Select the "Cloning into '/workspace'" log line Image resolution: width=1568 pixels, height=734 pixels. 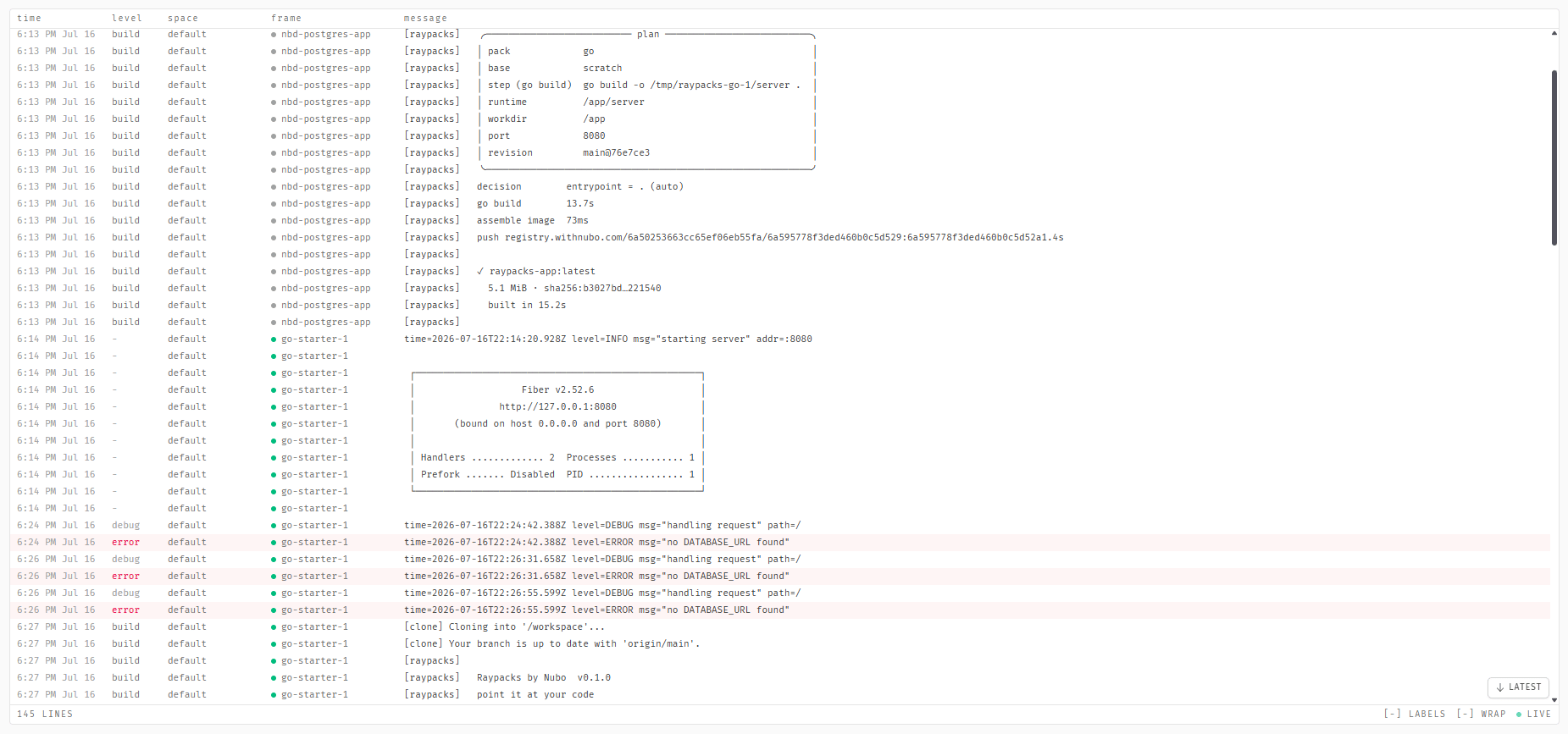tap(780, 626)
